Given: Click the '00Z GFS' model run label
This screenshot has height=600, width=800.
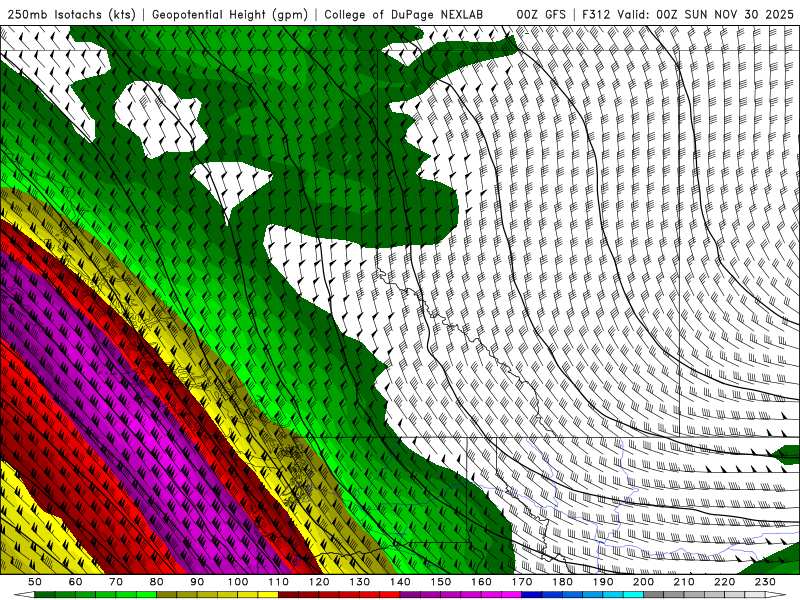Looking at the screenshot, I should (541, 15).
